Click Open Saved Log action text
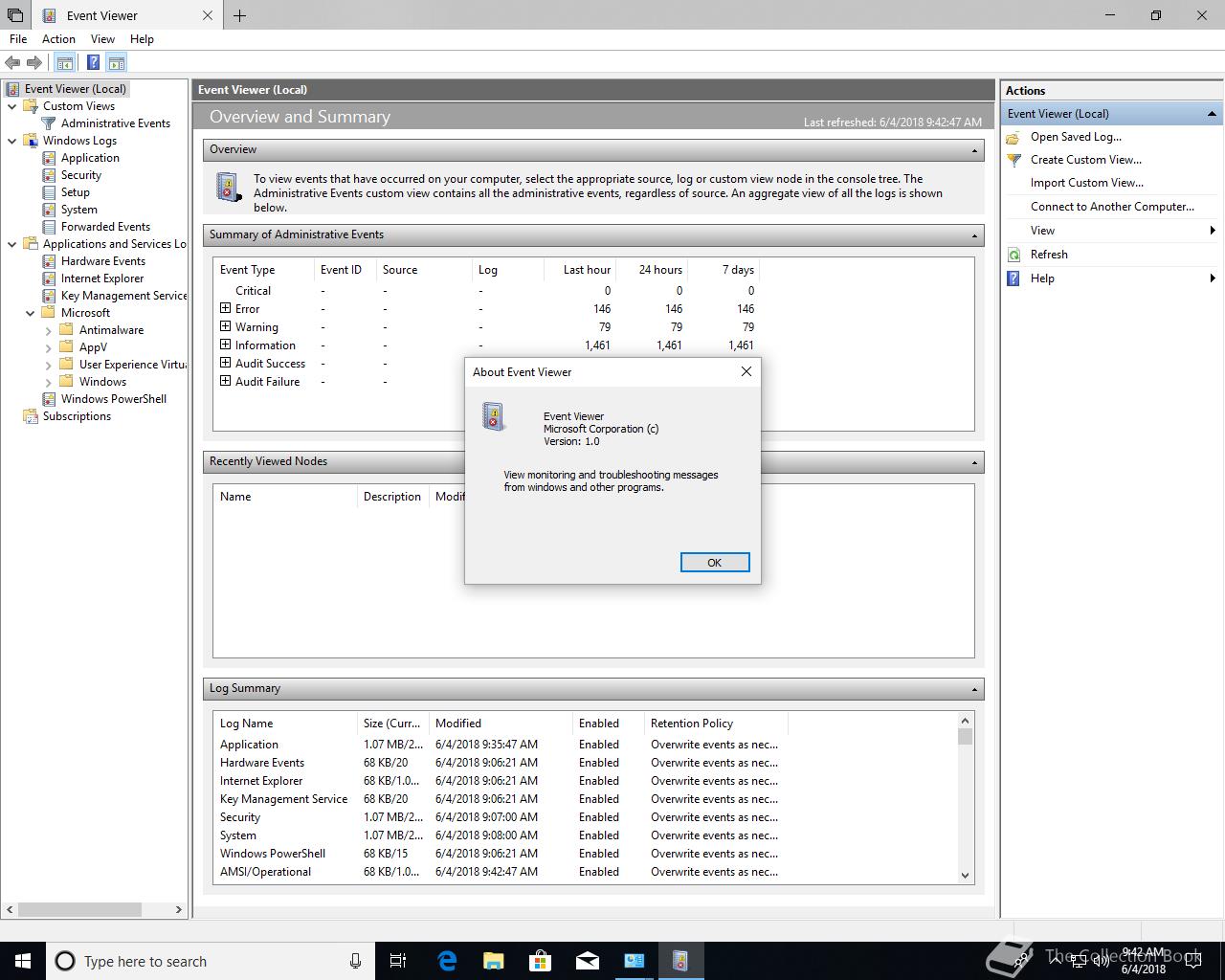The width and height of the screenshot is (1225, 980). click(x=1076, y=137)
